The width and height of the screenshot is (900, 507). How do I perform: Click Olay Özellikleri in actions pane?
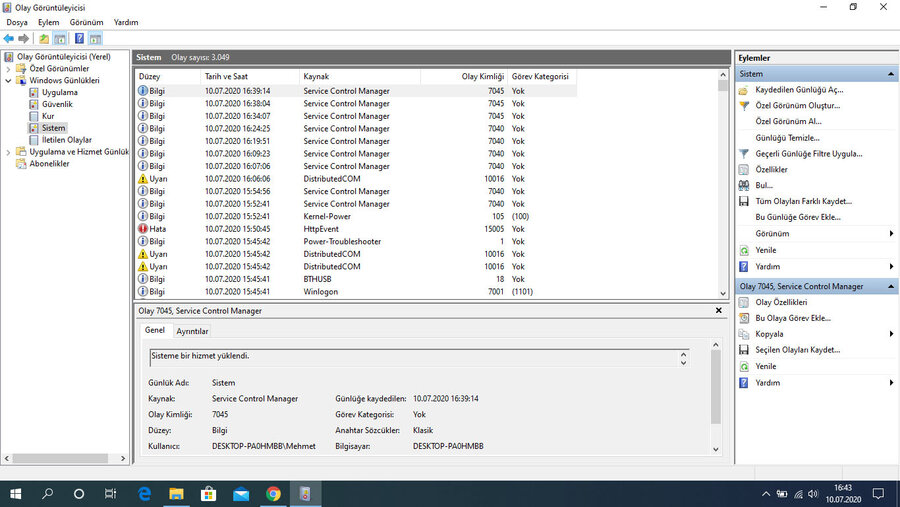[781, 302]
